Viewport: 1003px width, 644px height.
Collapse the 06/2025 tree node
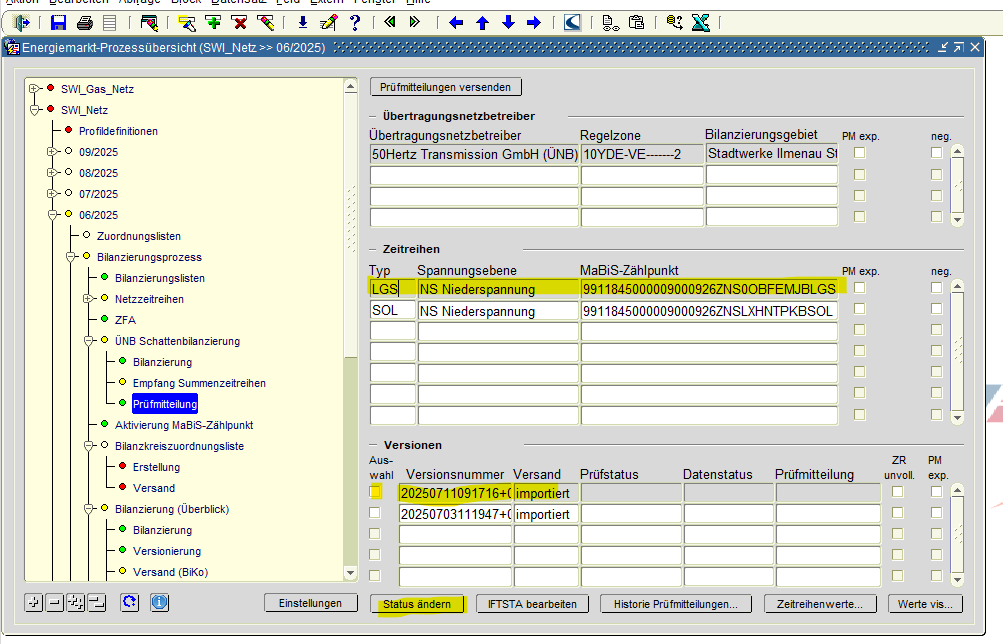click(50, 215)
